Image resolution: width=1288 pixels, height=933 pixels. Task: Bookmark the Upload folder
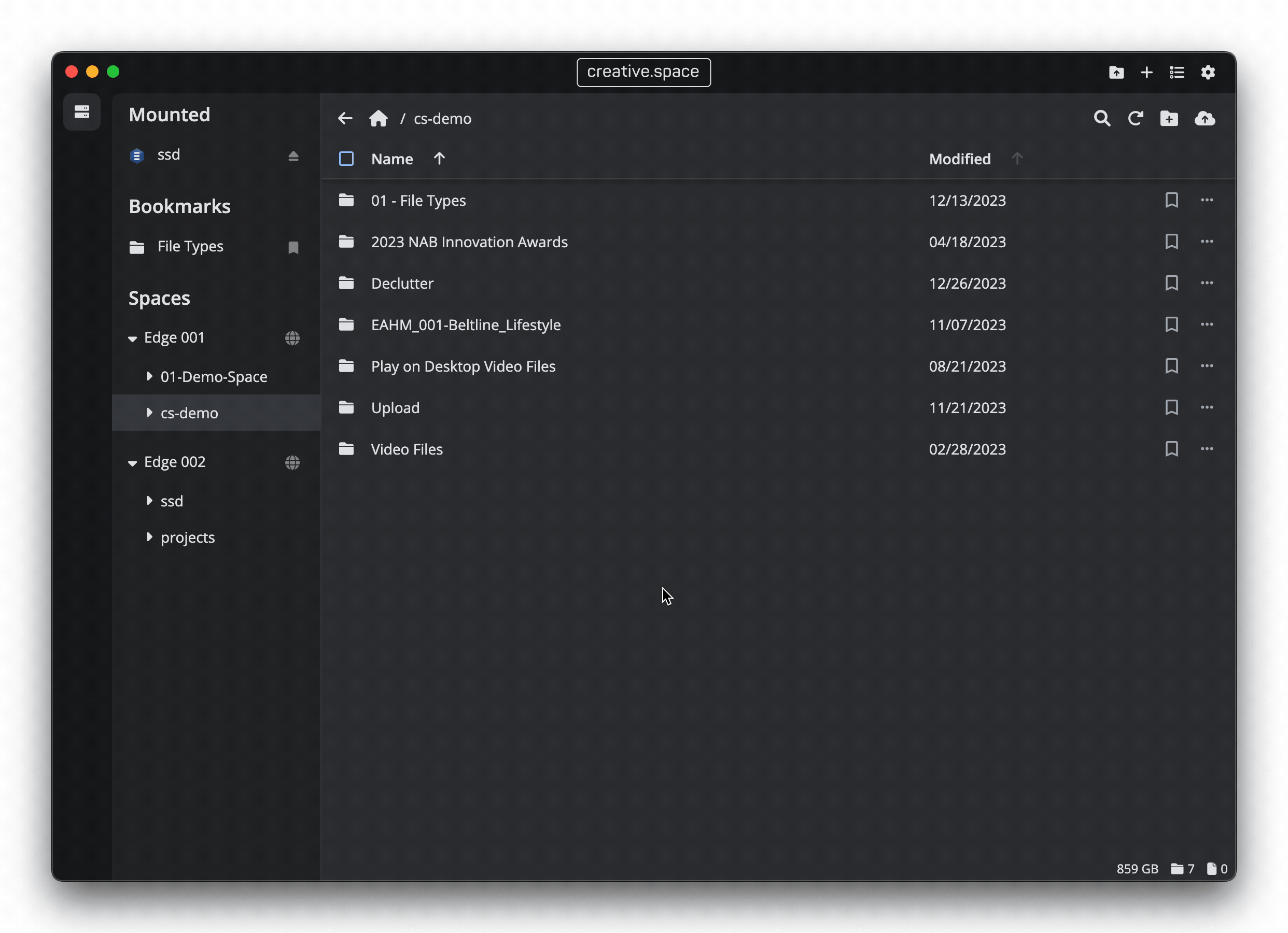pyautogui.click(x=1171, y=407)
